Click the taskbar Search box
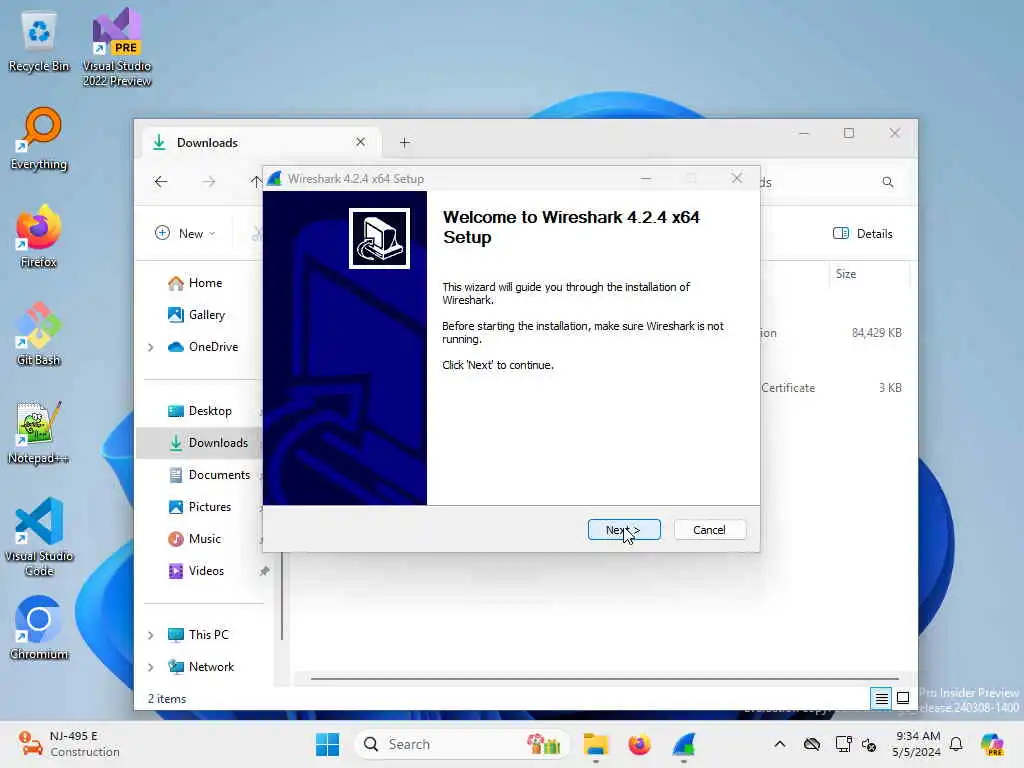The width and height of the screenshot is (1024, 768). (x=461, y=744)
